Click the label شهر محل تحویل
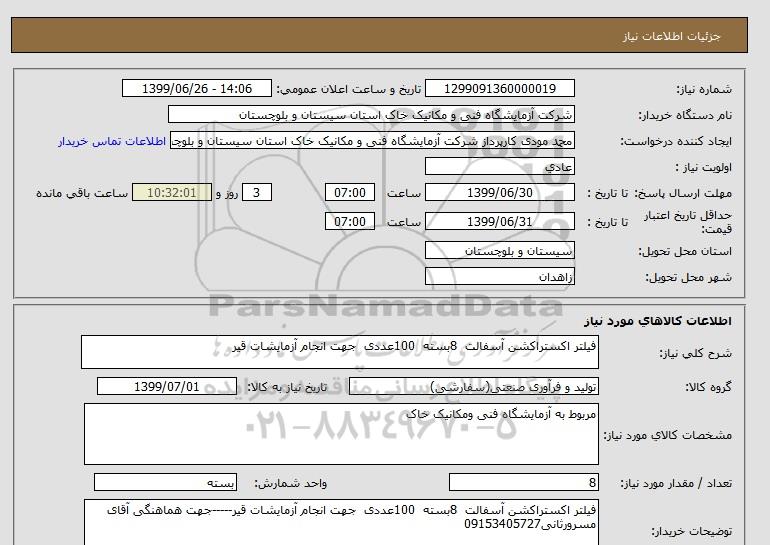This screenshot has width=770, height=545. (688, 277)
